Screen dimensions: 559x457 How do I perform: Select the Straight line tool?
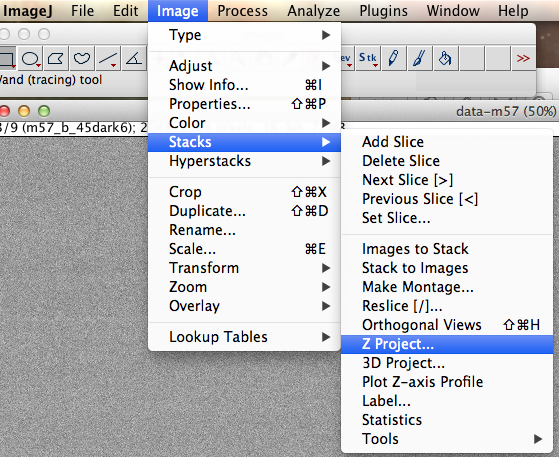coord(108,58)
